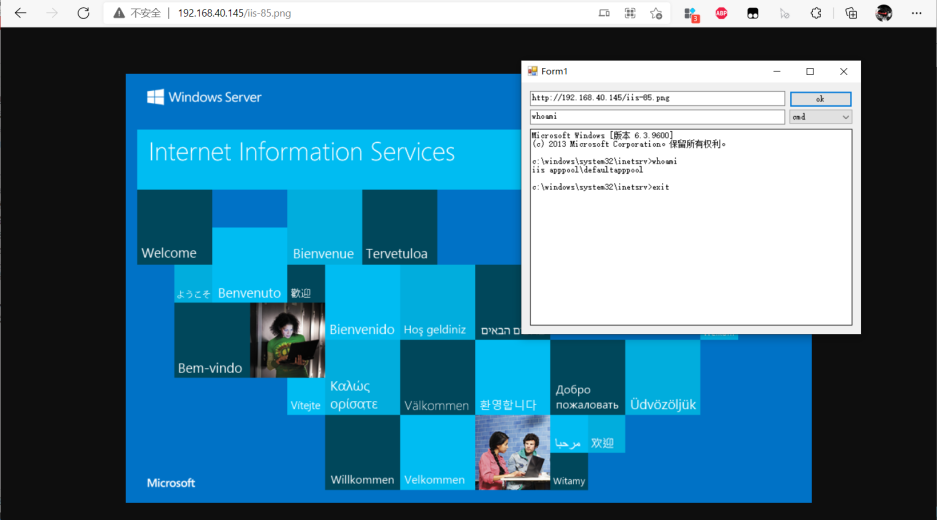Viewport: 937px width, 520px height.
Task: Select the address bar URL text
Action: tap(234, 13)
